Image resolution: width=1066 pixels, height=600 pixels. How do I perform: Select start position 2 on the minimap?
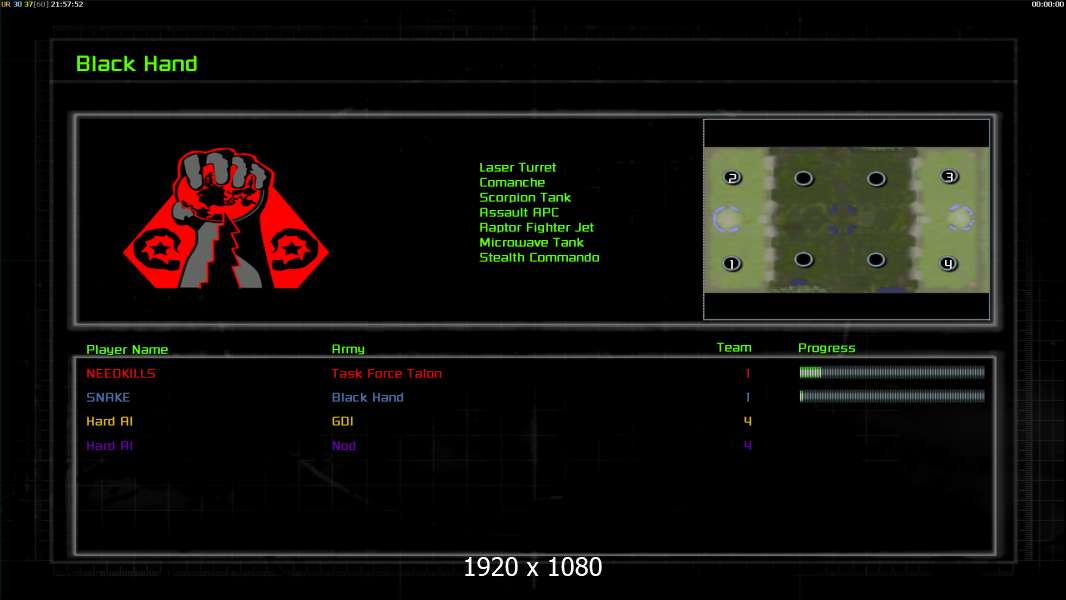pyautogui.click(x=732, y=178)
